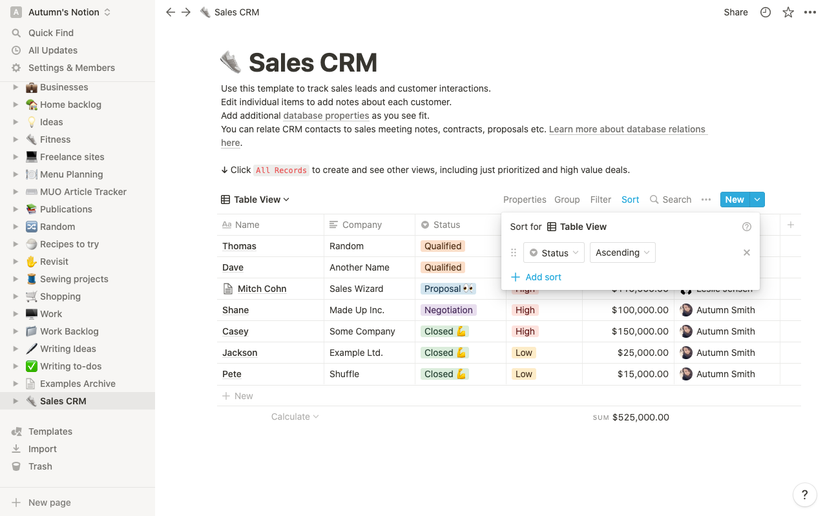The width and height of the screenshot is (825, 516).
Task: Click the Templates icon in sidebar
Action: pyautogui.click(x=16, y=431)
